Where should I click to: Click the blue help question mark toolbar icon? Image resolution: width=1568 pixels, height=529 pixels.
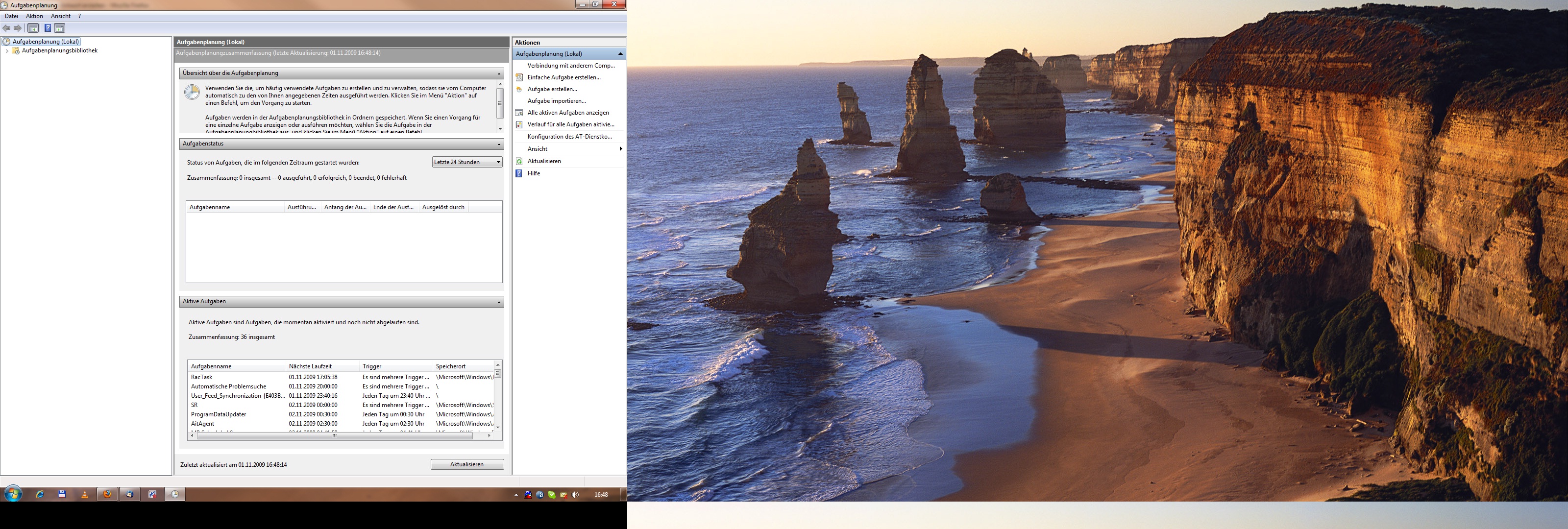[48, 28]
